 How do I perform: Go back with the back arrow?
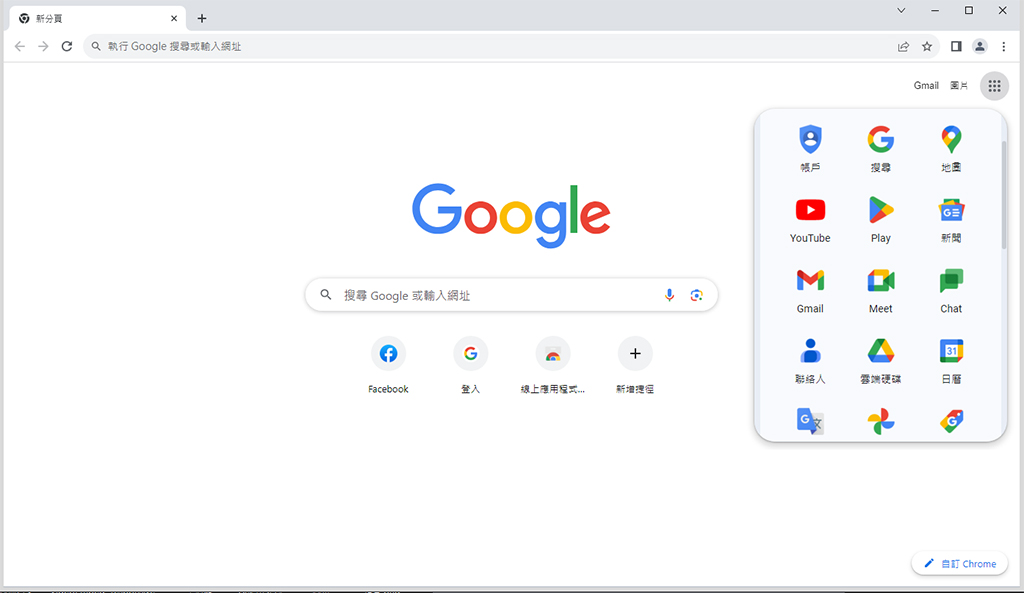click(x=20, y=46)
